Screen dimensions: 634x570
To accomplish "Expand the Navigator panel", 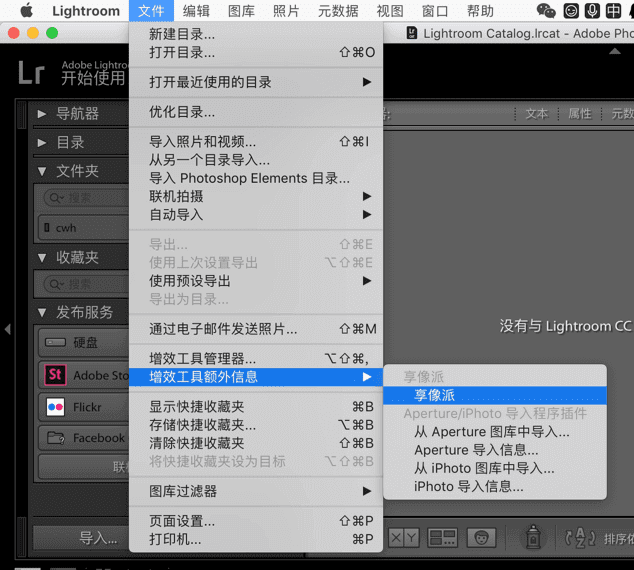I will [x=41, y=114].
